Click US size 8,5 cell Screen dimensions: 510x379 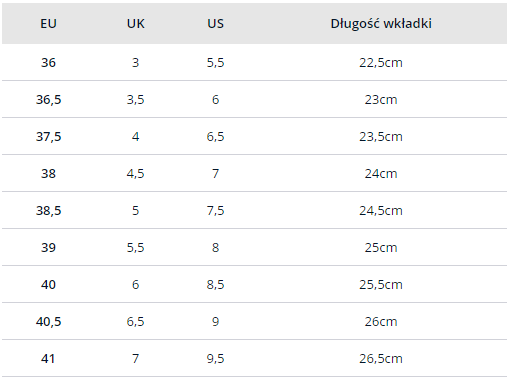point(215,285)
